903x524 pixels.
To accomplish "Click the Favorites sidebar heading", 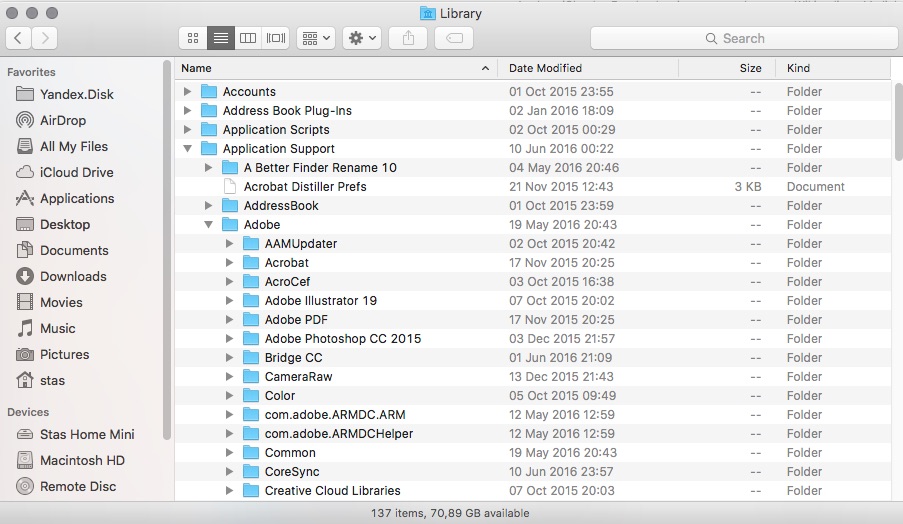I will click(31, 72).
